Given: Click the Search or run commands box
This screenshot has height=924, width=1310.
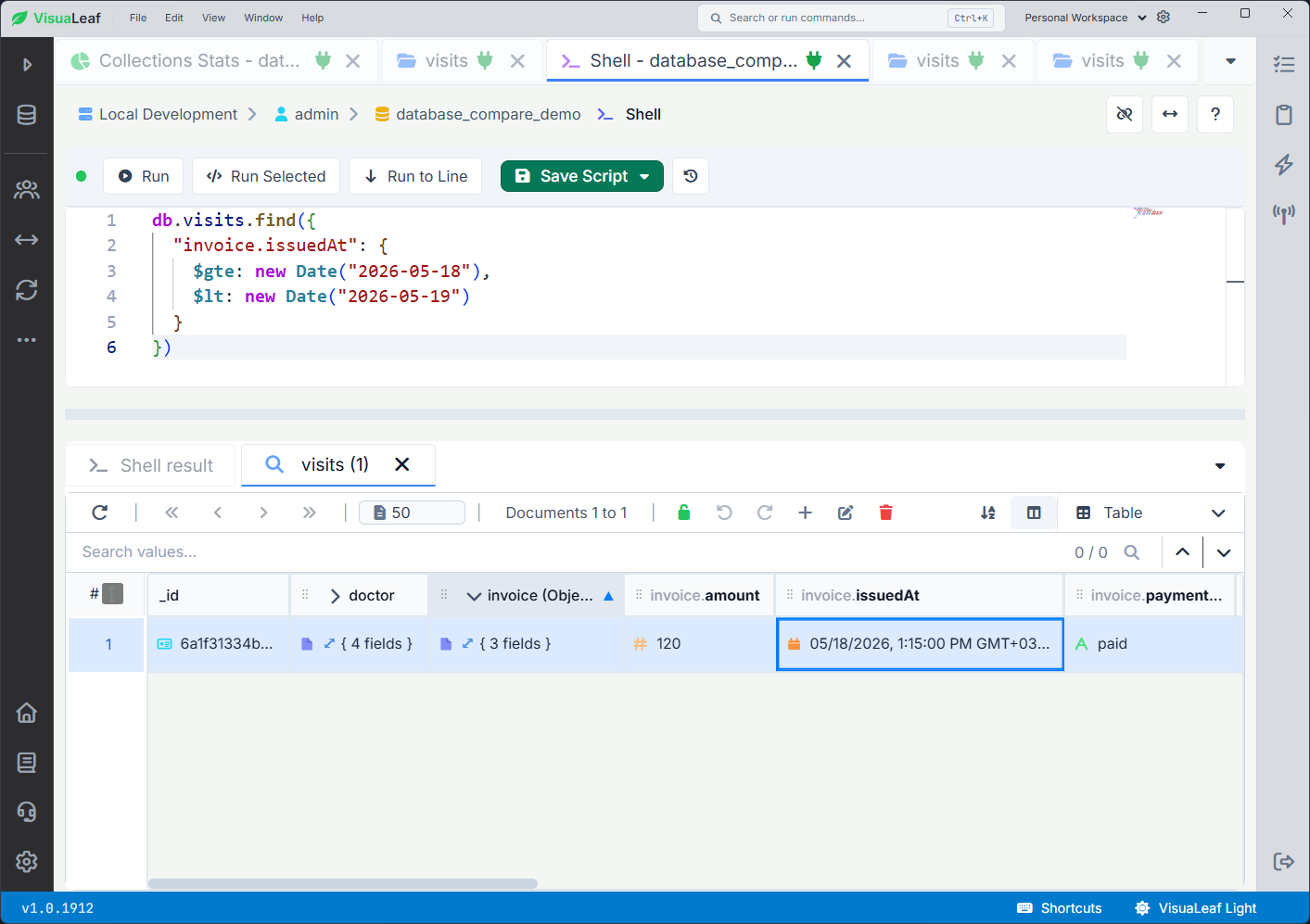Looking at the screenshot, I should click(x=851, y=18).
